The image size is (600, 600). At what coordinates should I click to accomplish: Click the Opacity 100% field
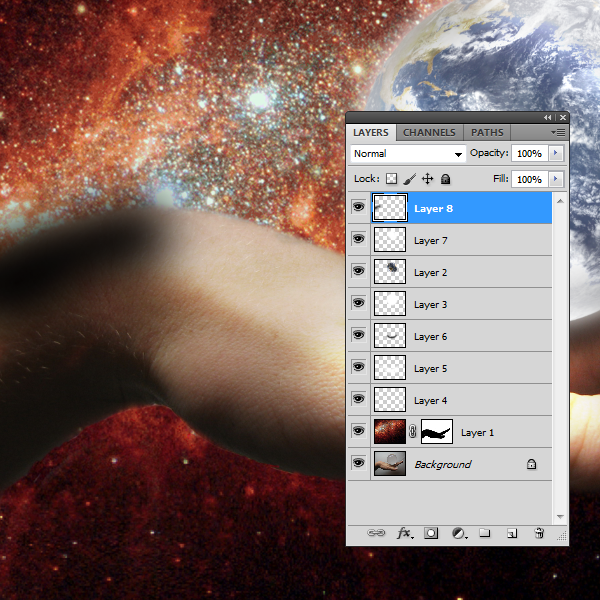(530, 153)
